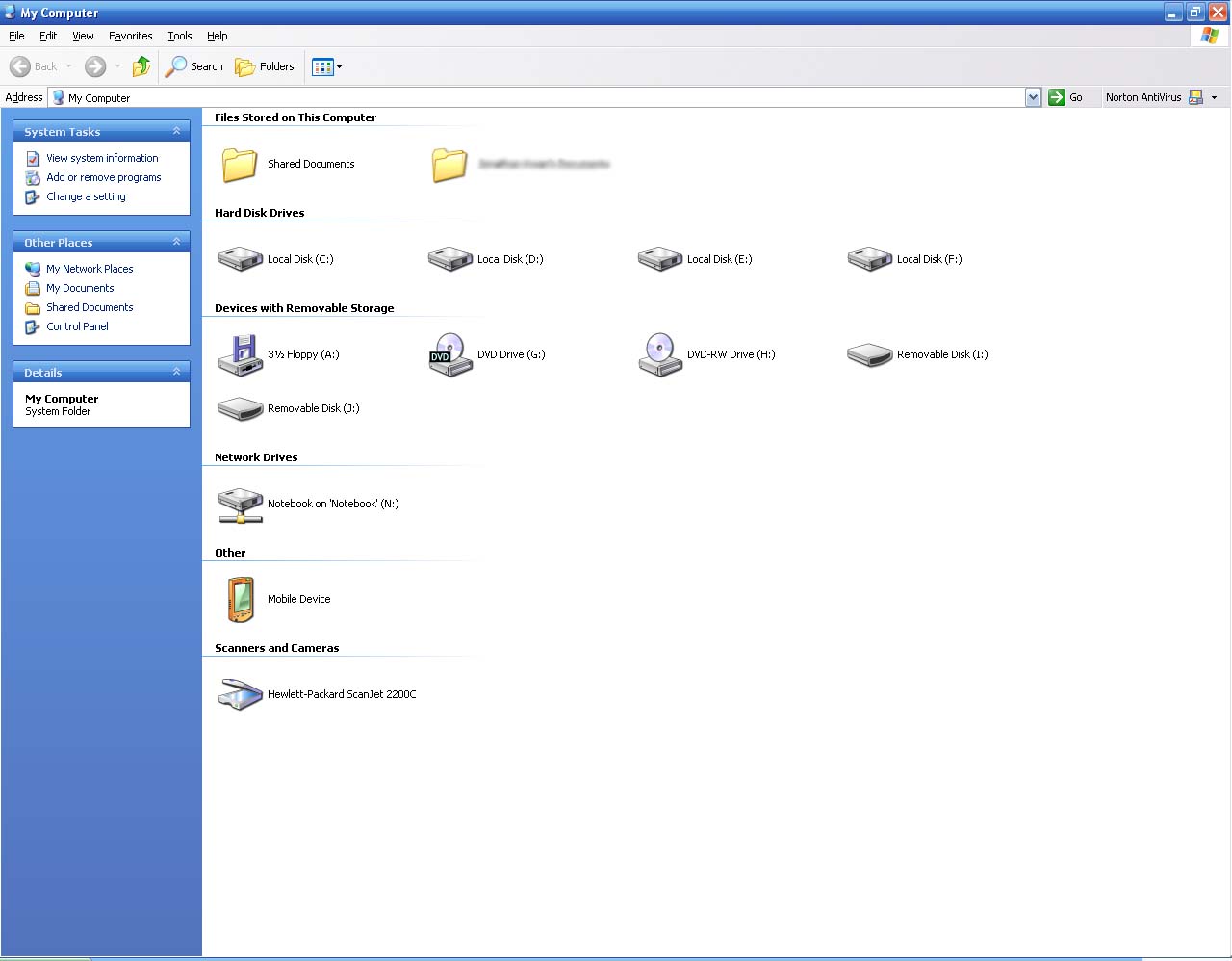Image resolution: width=1232 pixels, height=961 pixels.
Task: Click the Add or remove programs link
Action: pos(104,177)
